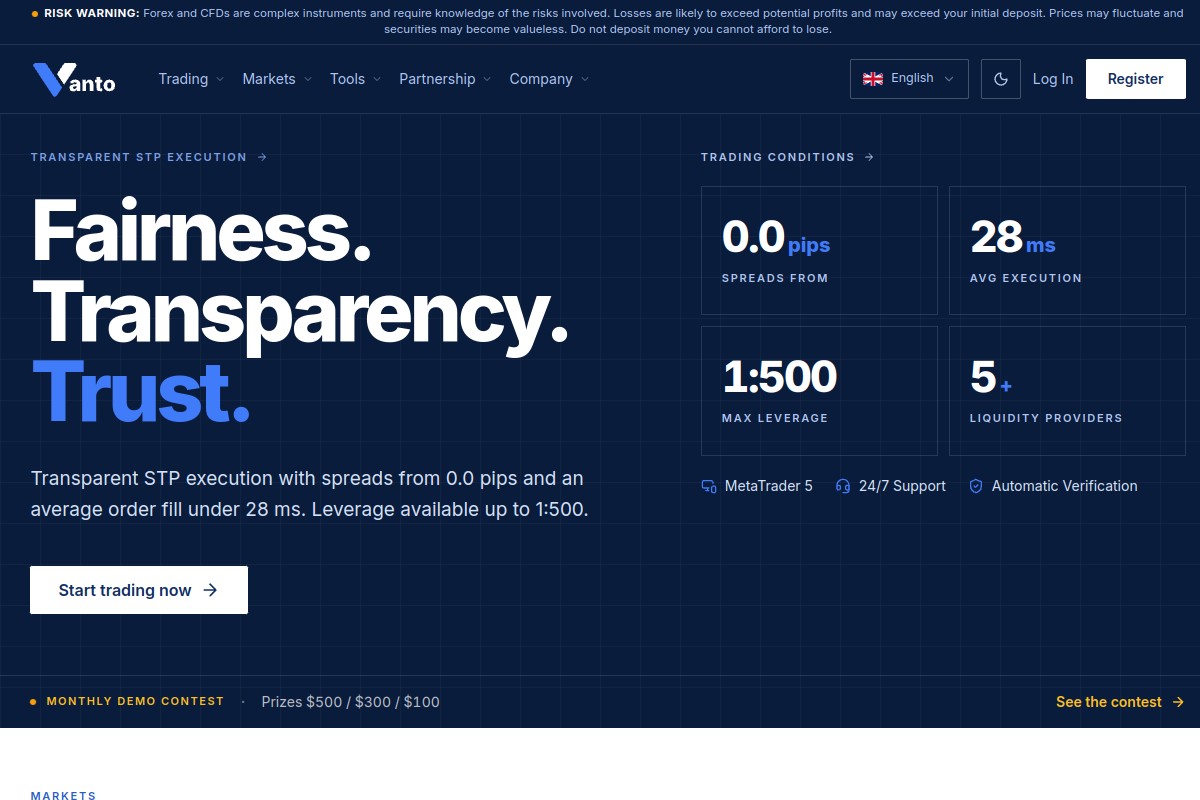
Task: Expand the Markets menu
Action: [277, 79]
